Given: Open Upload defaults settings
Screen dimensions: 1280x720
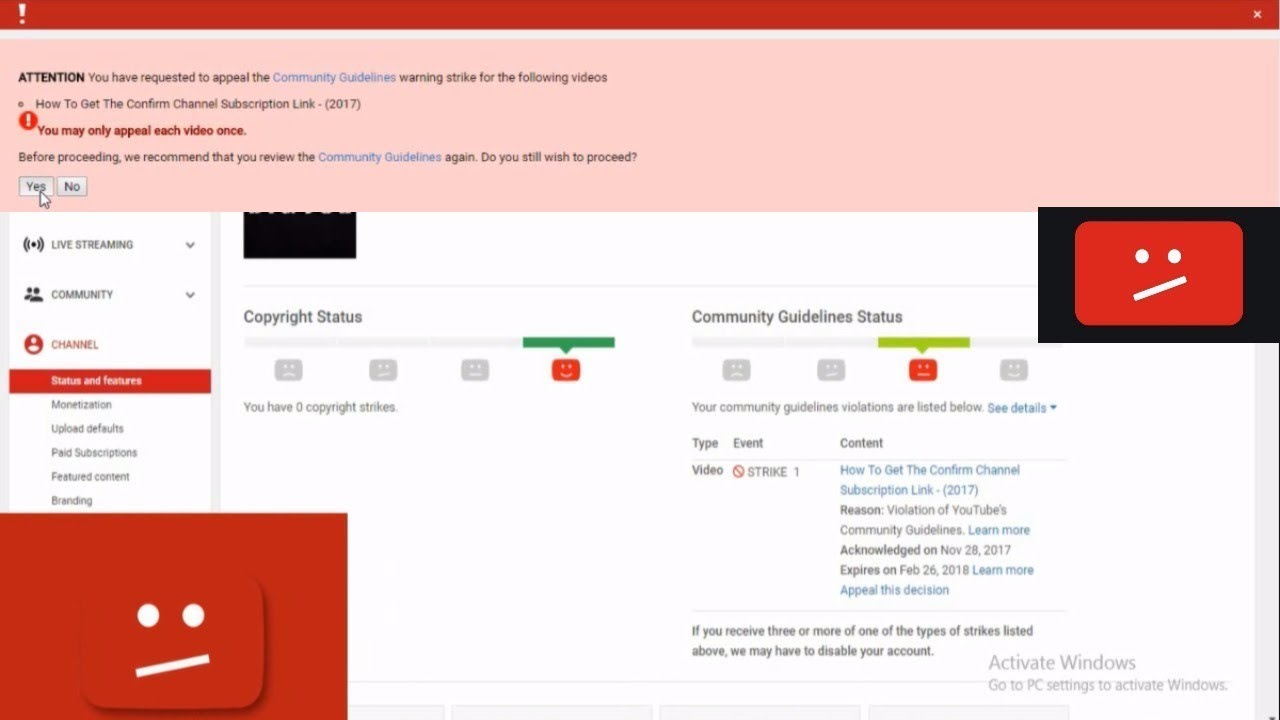Looking at the screenshot, I should pos(87,429).
